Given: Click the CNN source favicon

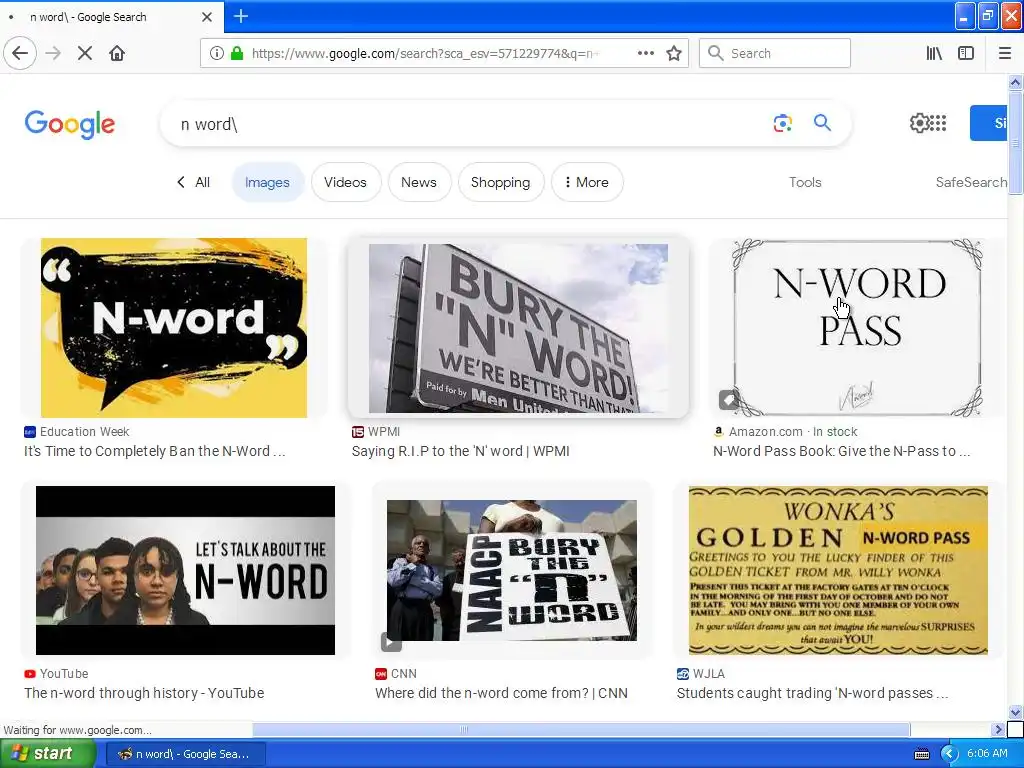Looking at the screenshot, I should [381, 673].
